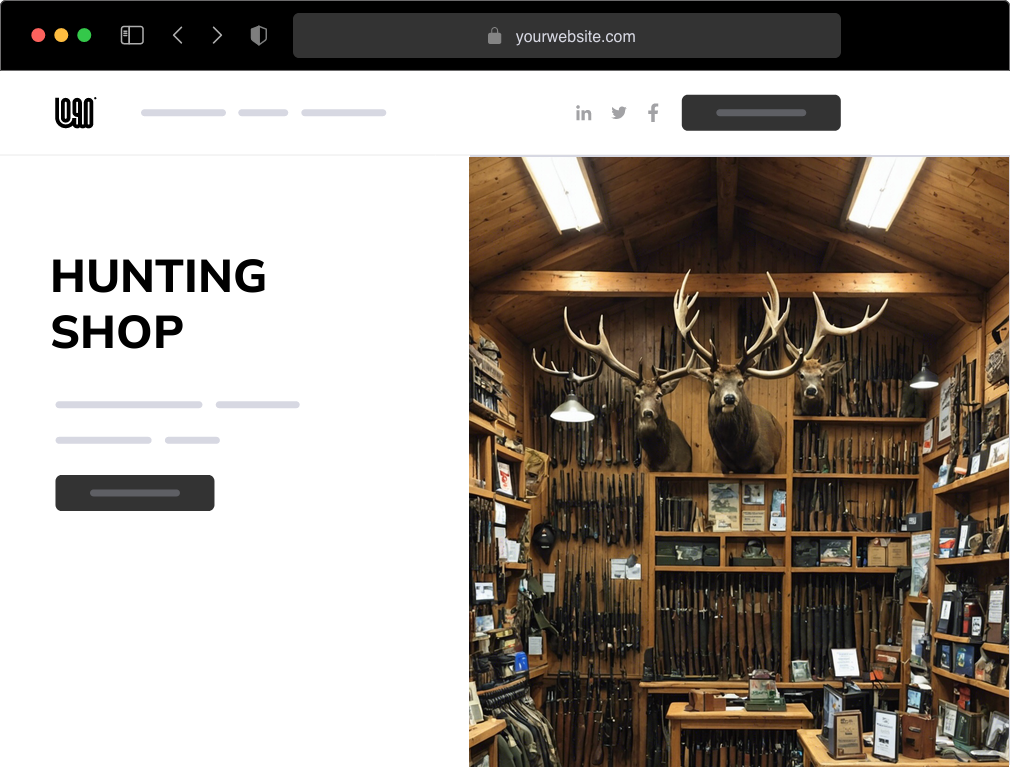Click the first gray text placeholder bar

click(128, 405)
